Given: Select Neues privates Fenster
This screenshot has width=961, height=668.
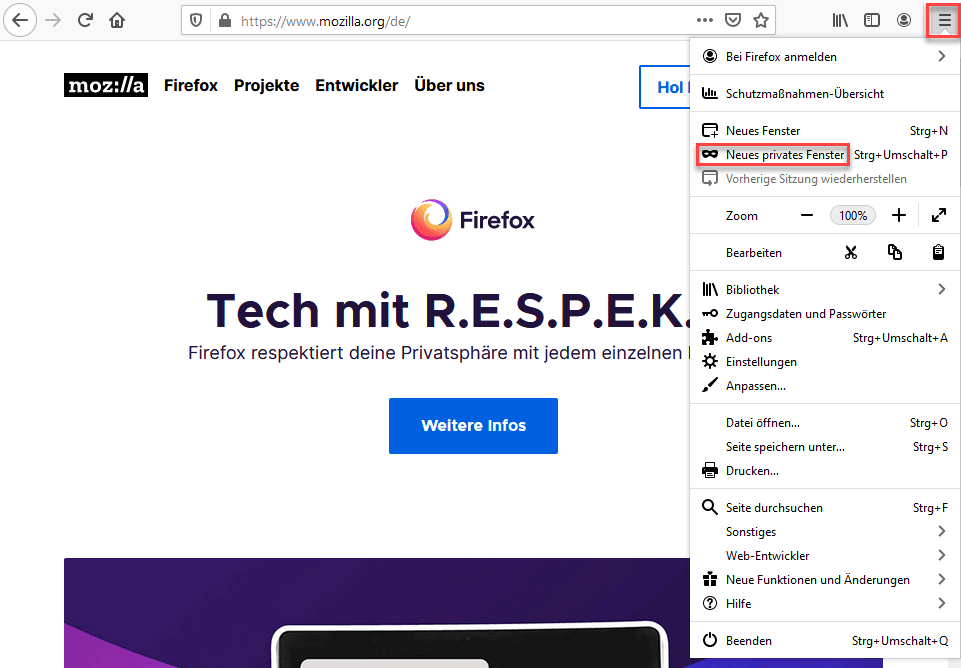Looking at the screenshot, I should tap(784, 155).
